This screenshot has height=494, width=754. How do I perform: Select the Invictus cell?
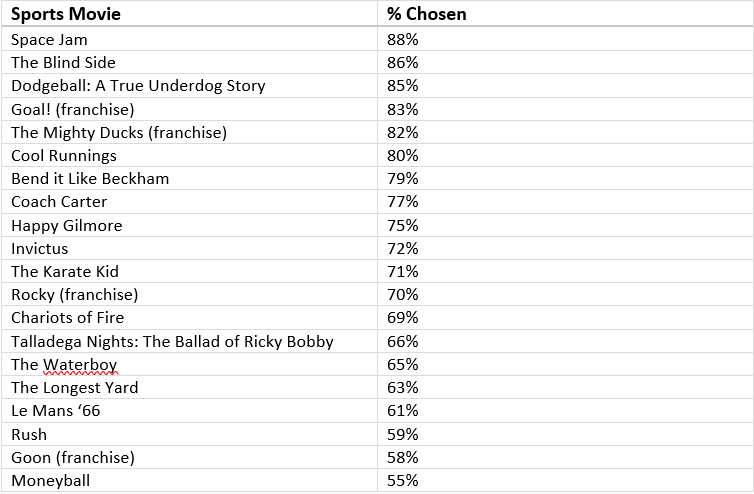coord(189,248)
